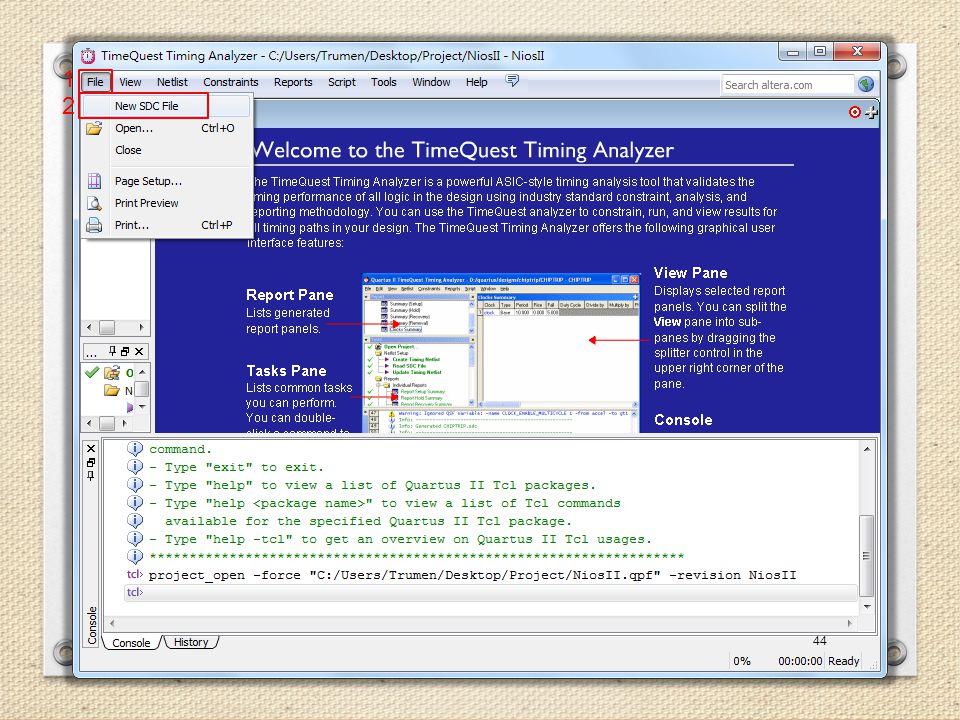
Task: Click the TimeQuest stopwatch title bar icon
Action: tap(88, 56)
